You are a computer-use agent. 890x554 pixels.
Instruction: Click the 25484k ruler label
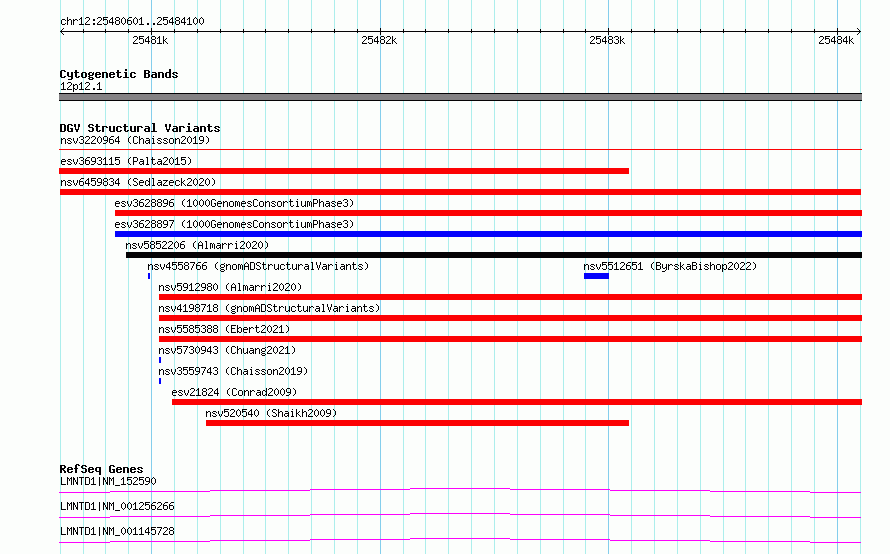tap(836, 40)
